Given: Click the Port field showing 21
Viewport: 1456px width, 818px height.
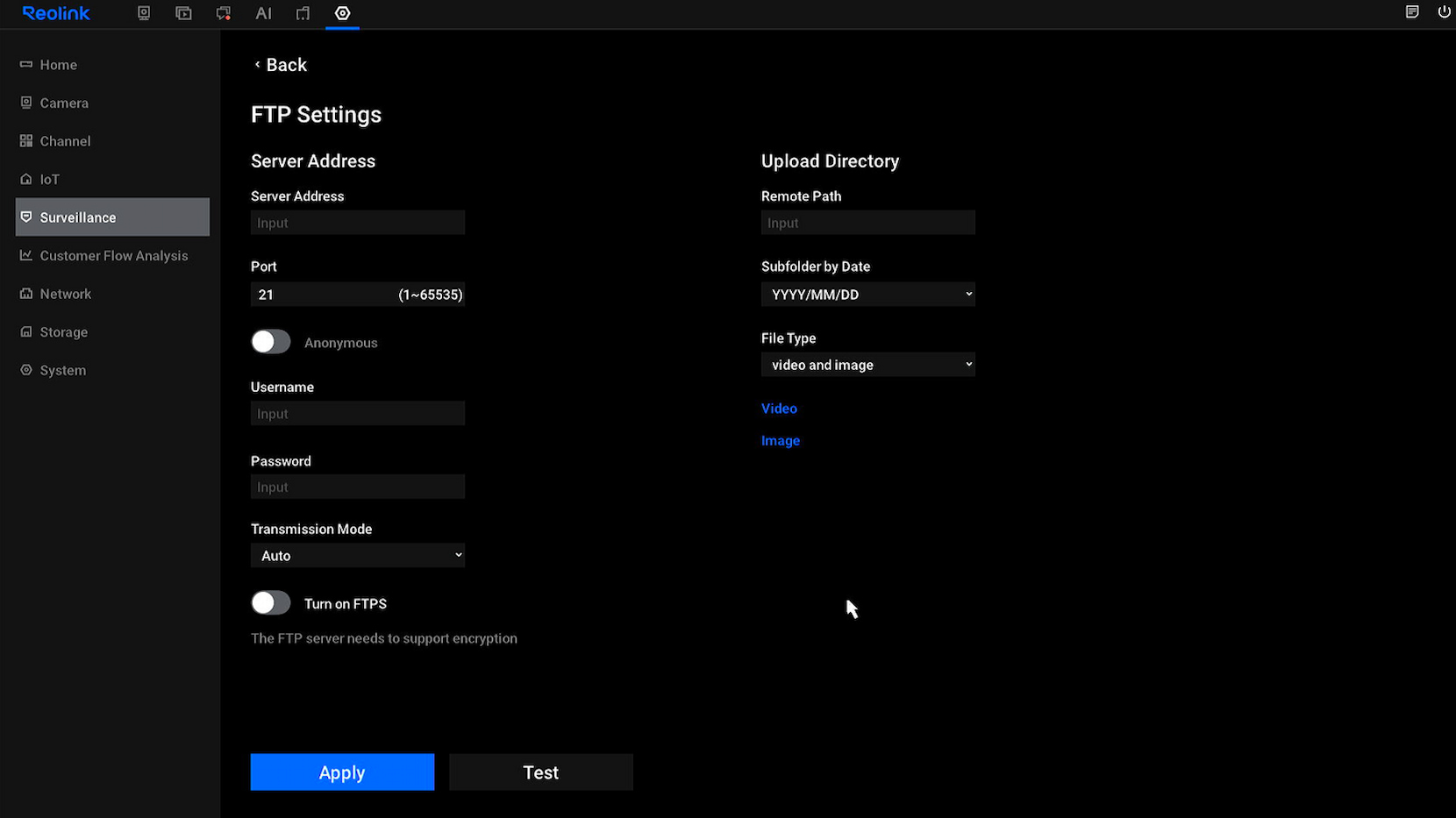Looking at the screenshot, I should pos(358,295).
